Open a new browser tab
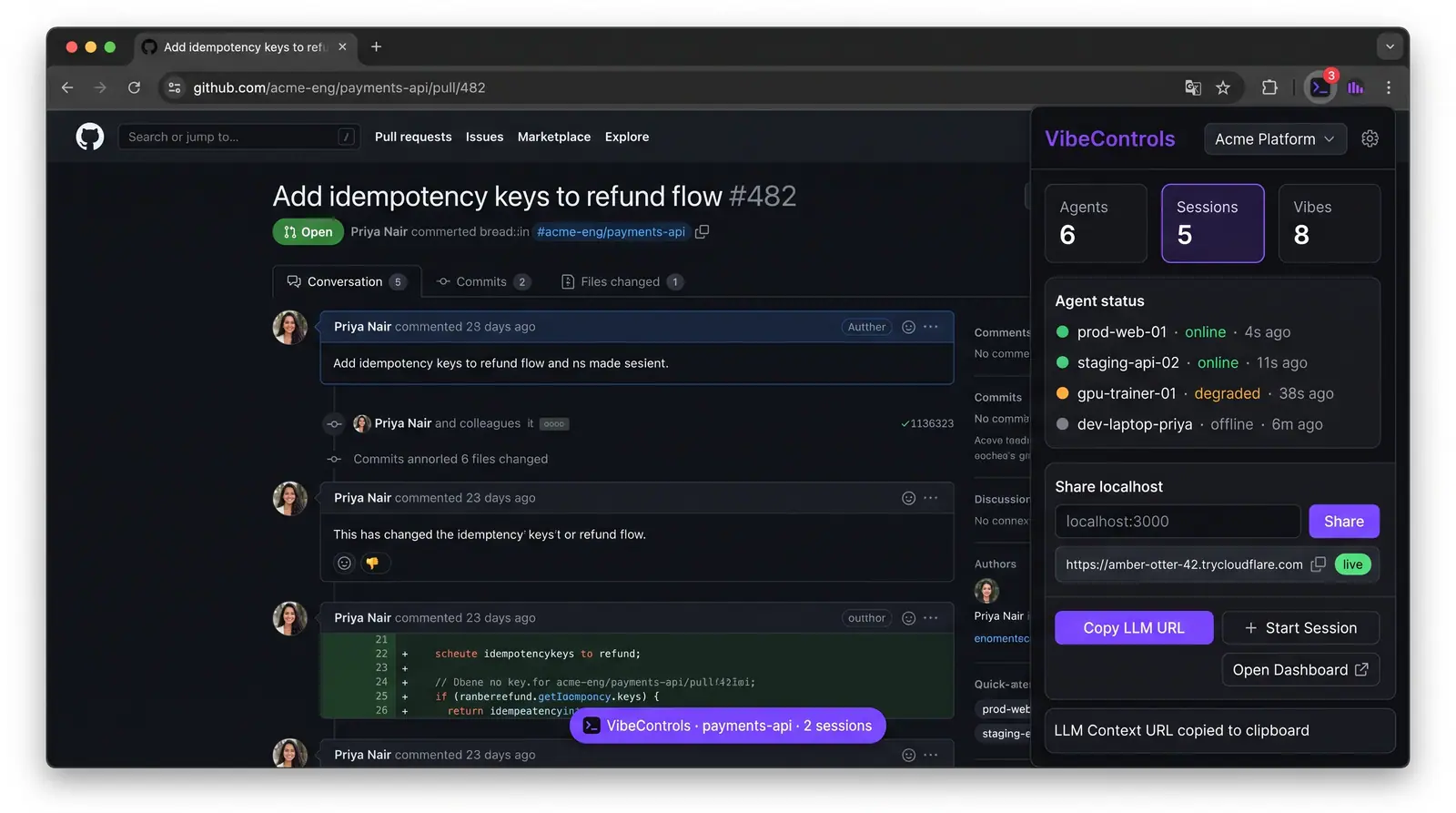This screenshot has width=1456, height=813. click(x=376, y=46)
